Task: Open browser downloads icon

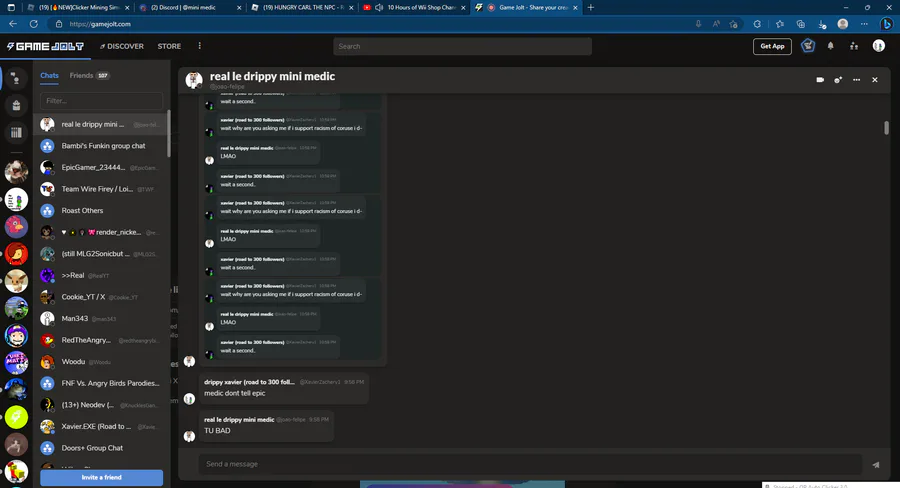Action: (822, 24)
